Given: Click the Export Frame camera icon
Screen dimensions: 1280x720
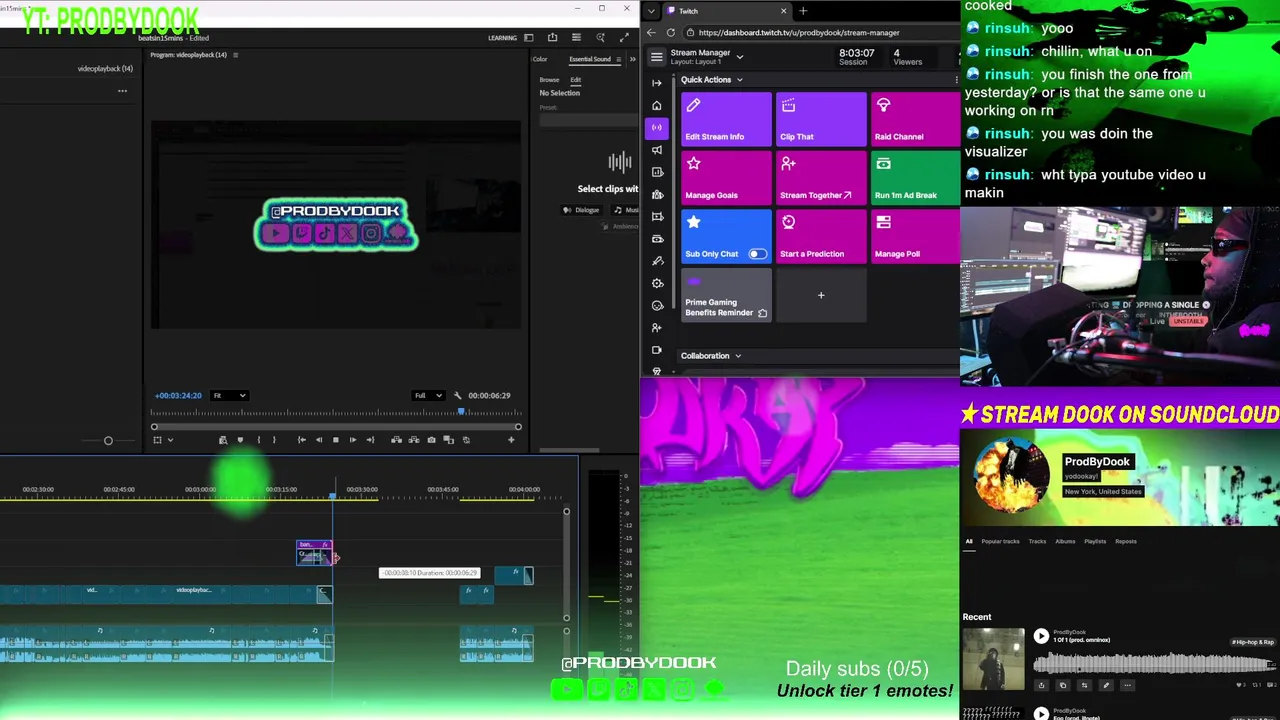Looking at the screenshot, I should [x=431, y=440].
